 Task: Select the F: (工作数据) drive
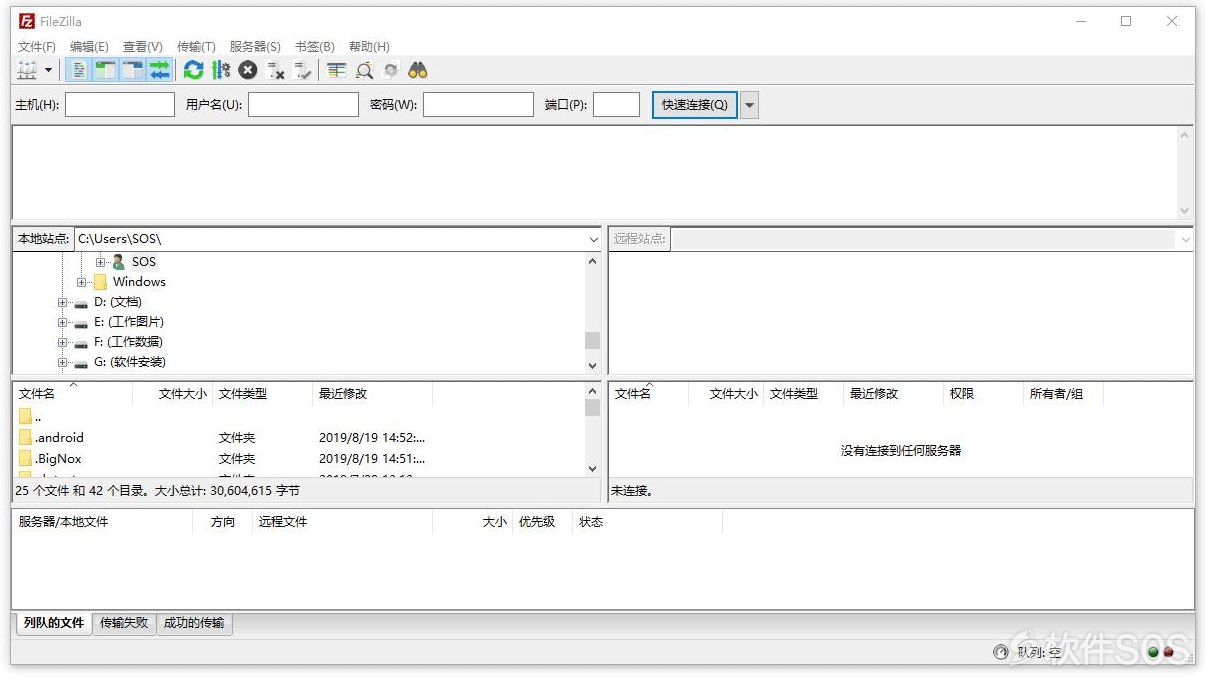click(129, 342)
